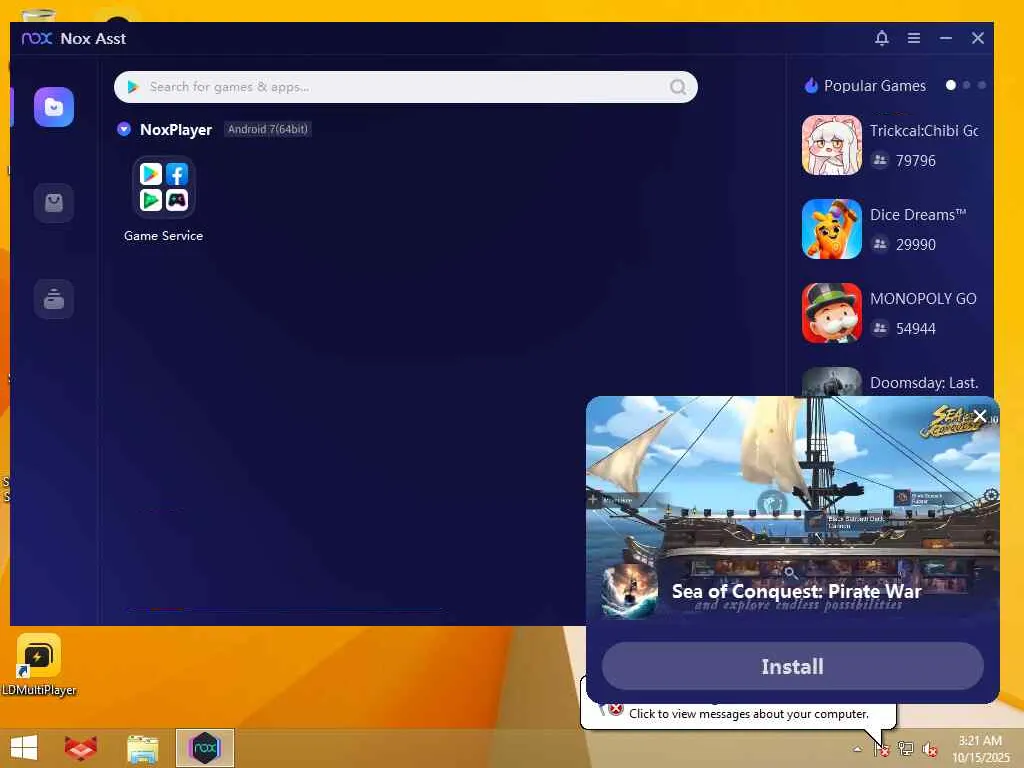This screenshot has width=1024, height=768.
Task: Click the Popular Games flame icon
Action: point(811,86)
